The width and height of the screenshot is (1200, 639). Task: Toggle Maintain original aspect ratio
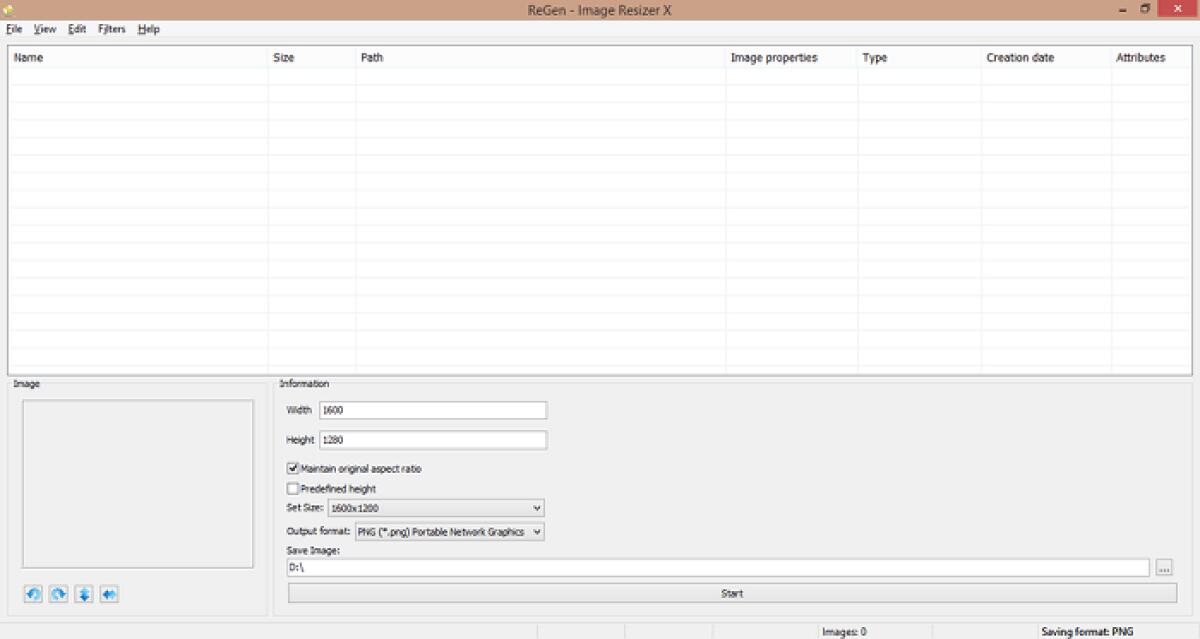[x=292, y=468]
